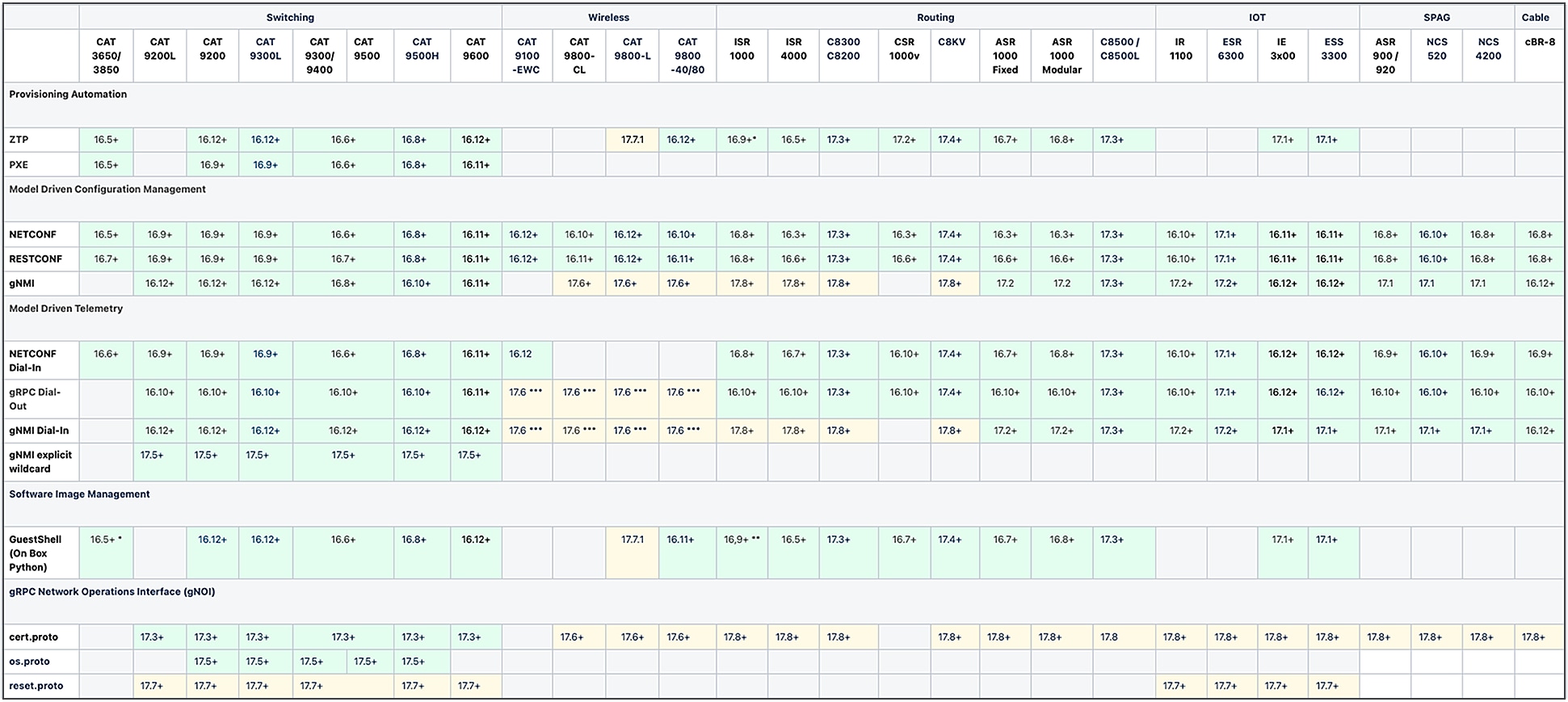
Task: Click the Switching group header
Action: pos(290,17)
